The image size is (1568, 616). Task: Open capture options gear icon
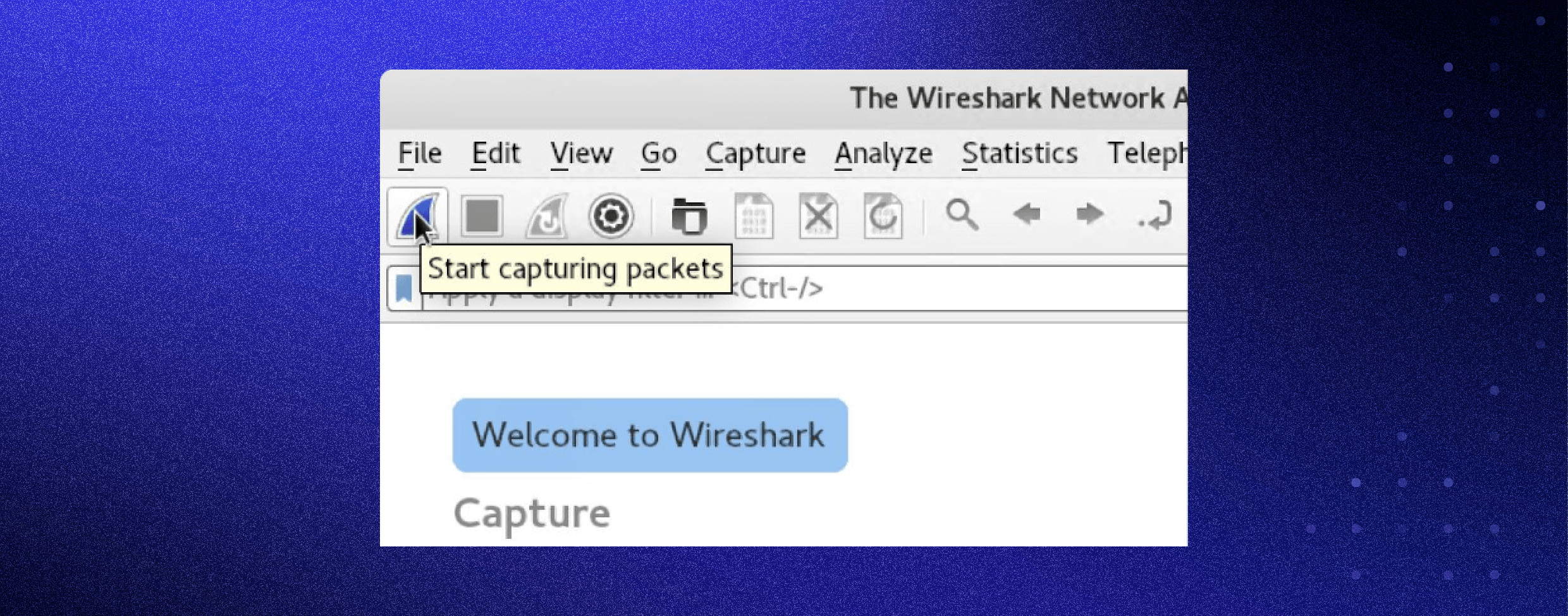point(611,216)
